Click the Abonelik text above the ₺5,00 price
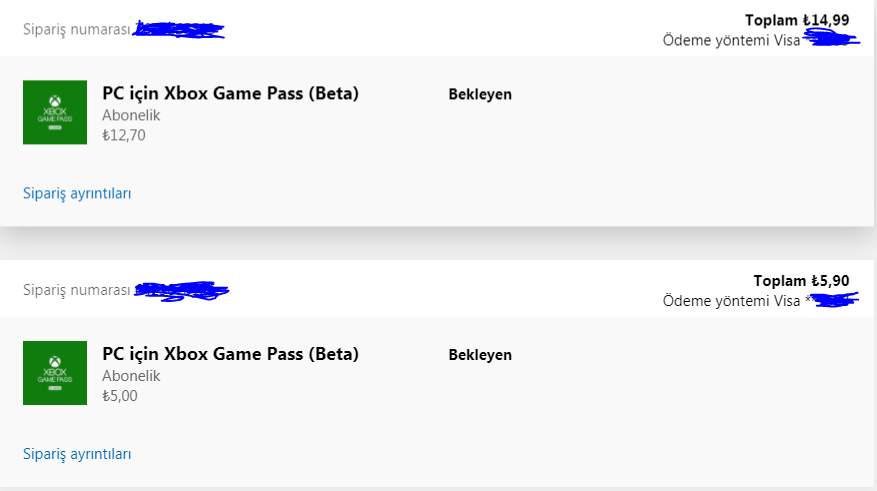Image resolution: width=877 pixels, height=491 pixels. point(131,376)
